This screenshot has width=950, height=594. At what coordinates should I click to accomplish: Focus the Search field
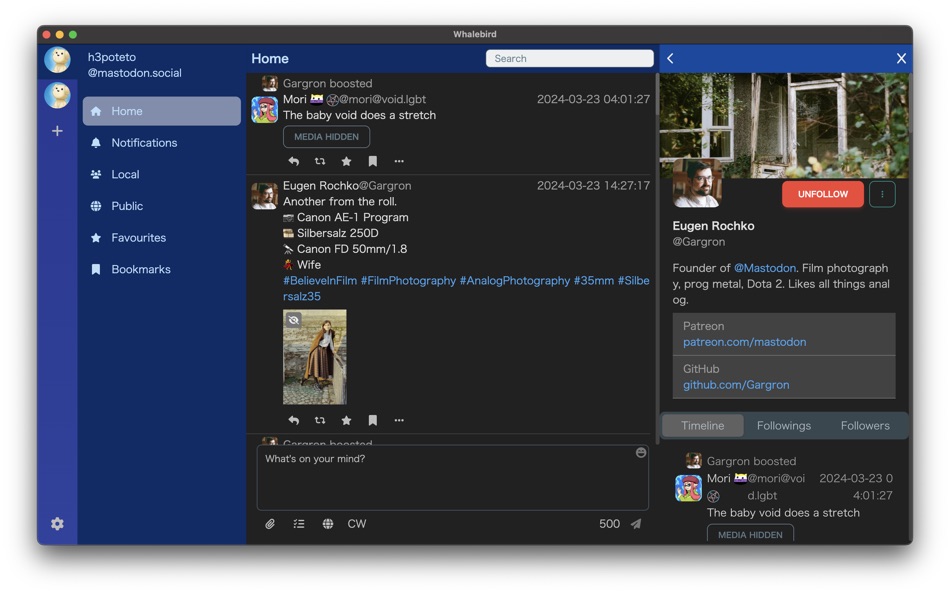click(x=570, y=58)
